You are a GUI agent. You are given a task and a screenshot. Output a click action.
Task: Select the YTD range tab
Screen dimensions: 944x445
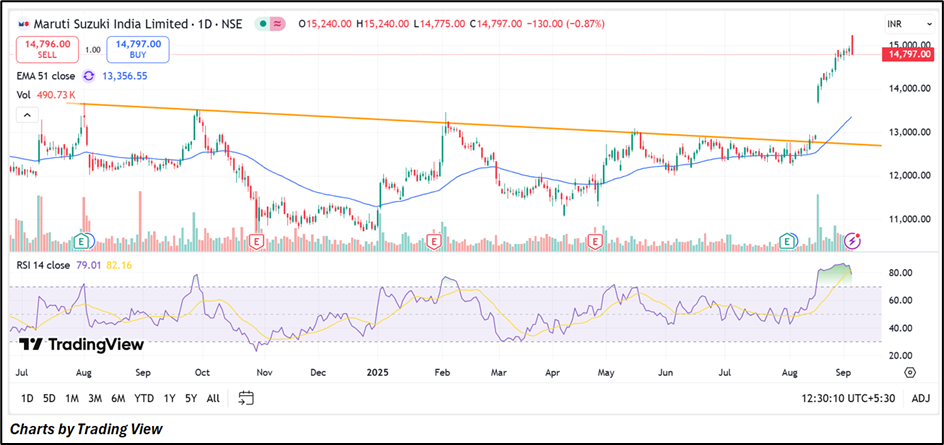pos(144,398)
